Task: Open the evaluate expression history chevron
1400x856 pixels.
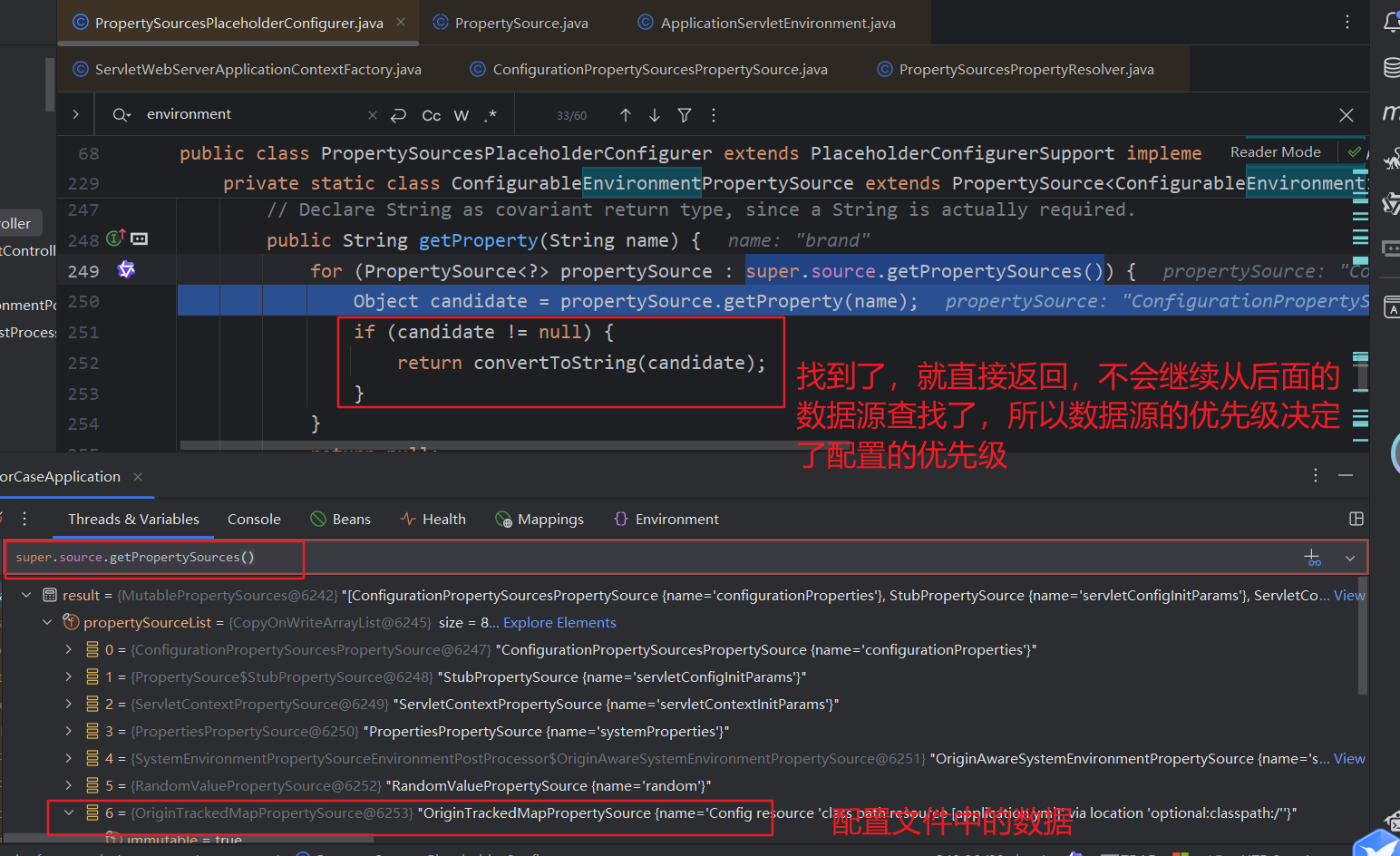Action: point(1349,558)
